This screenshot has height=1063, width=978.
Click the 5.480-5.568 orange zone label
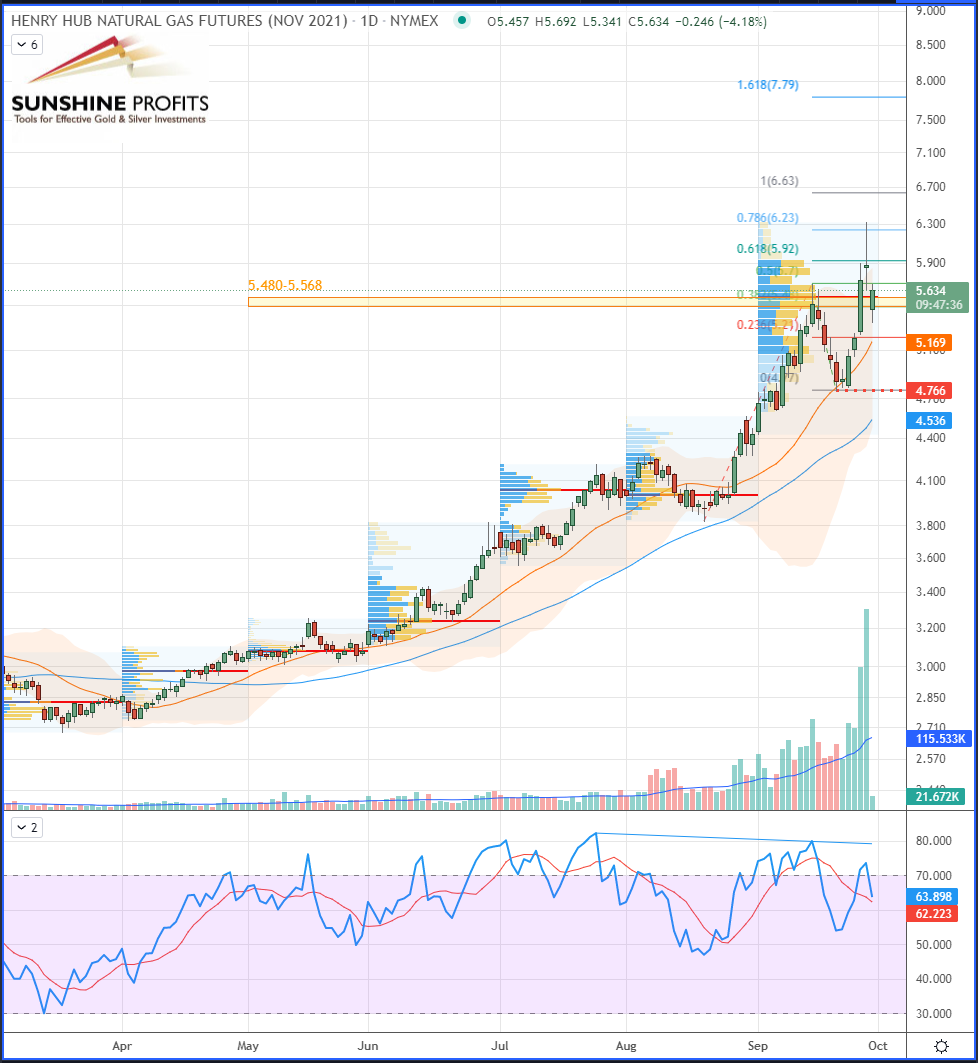tap(285, 285)
